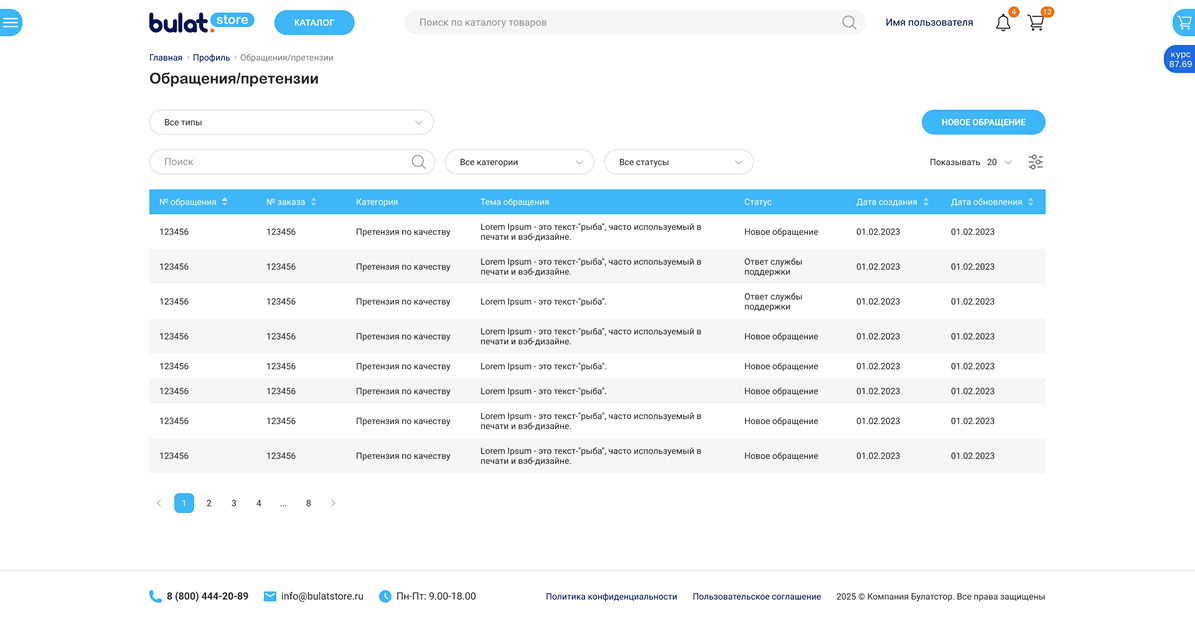Open Политика конфиденциальности link in footer
Viewport: 1195px width, 623px height.
(x=611, y=597)
